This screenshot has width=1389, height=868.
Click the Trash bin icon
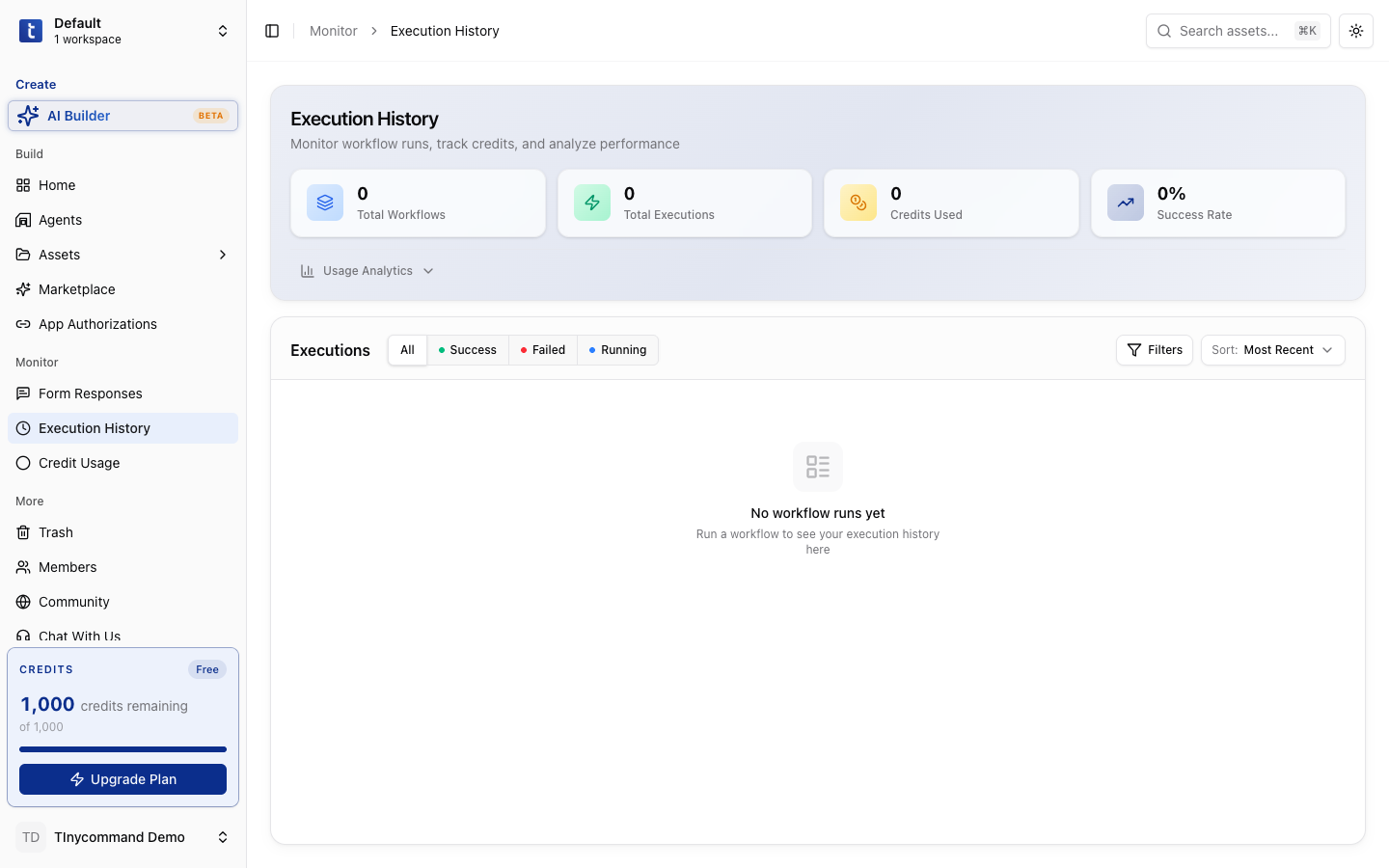pyautogui.click(x=23, y=532)
